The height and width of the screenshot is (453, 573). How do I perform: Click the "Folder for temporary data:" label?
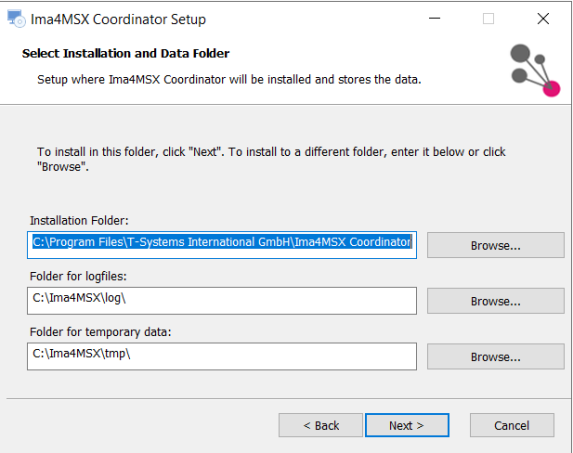click(100, 332)
